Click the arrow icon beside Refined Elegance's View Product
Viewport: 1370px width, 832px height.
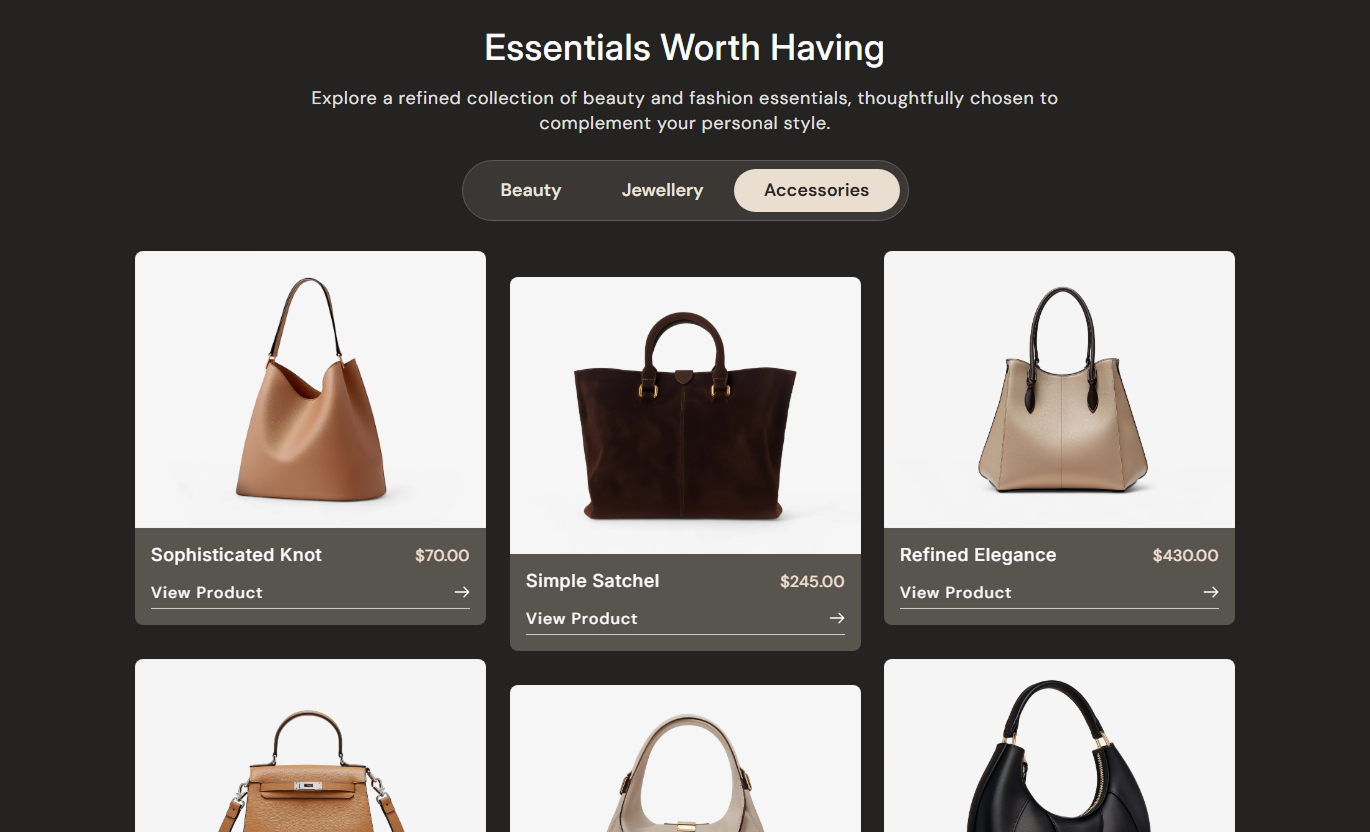point(1211,592)
